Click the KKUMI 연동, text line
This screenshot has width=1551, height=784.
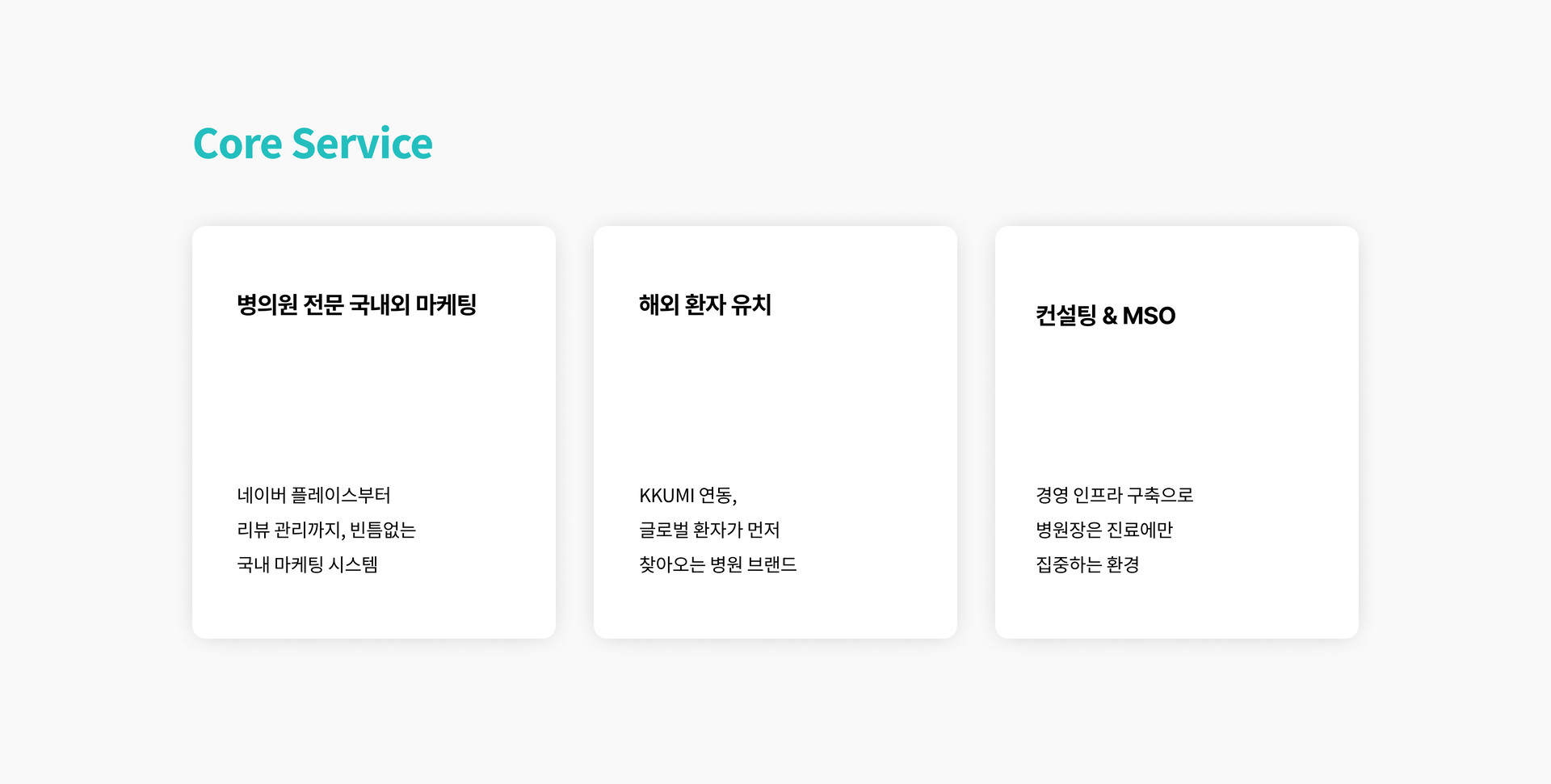pos(687,495)
